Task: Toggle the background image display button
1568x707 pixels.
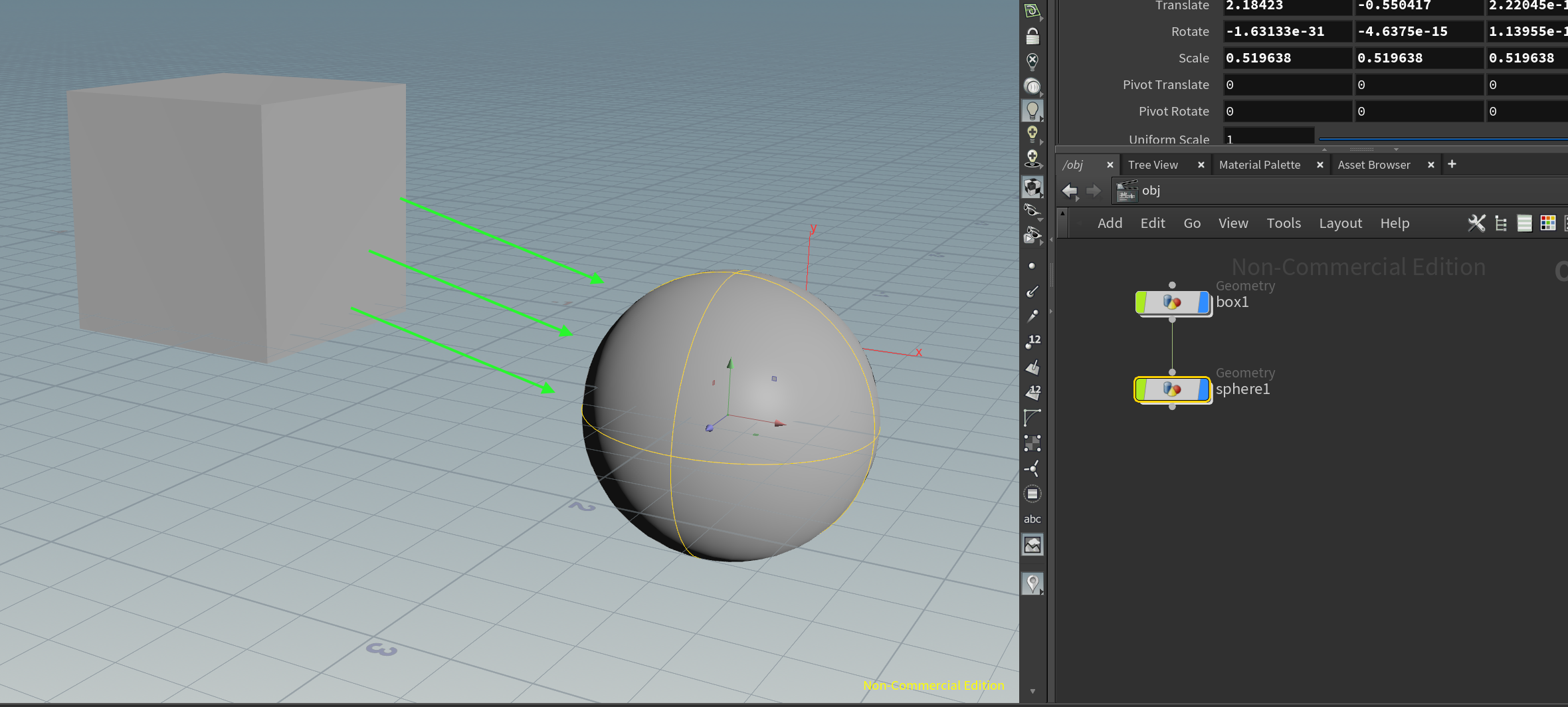Action: coord(1032,545)
